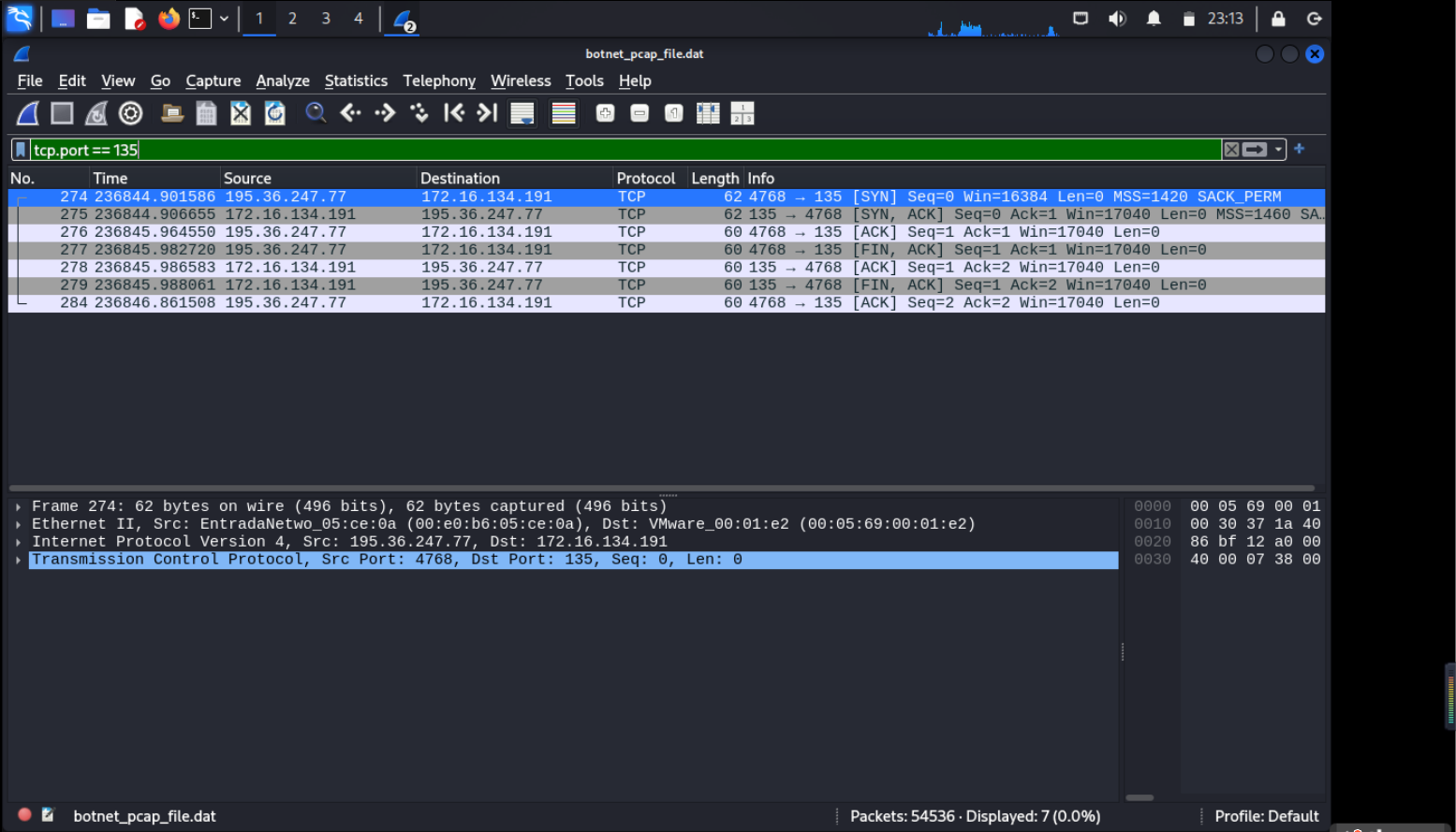Open the File menu
The image size is (1456, 832).
(x=30, y=81)
